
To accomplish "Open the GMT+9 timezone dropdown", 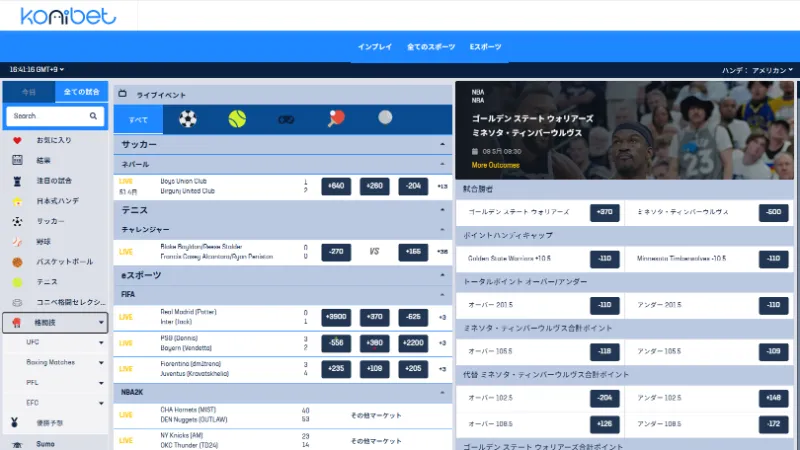I will (37, 69).
